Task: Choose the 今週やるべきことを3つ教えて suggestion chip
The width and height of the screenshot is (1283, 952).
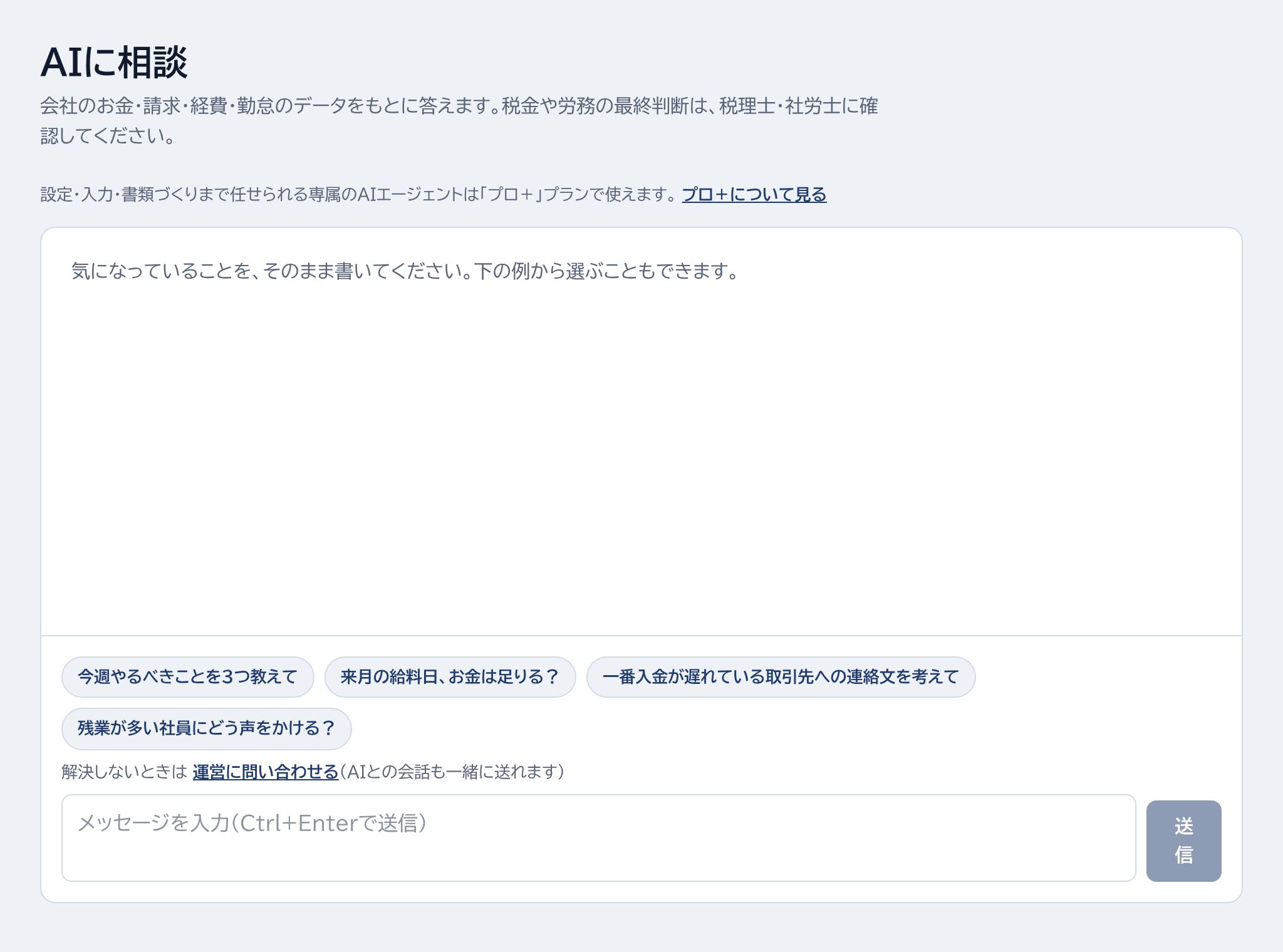Action: [187, 677]
